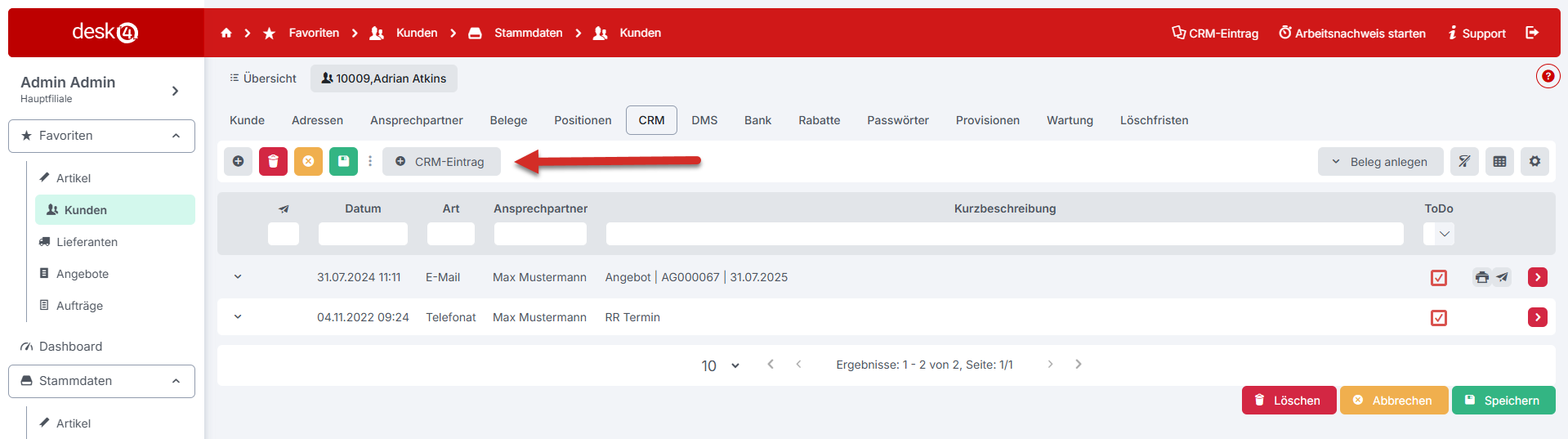Click the green save disk icon in toolbar
Viewport: 1568px width, 439px height.
pos(343,161)
